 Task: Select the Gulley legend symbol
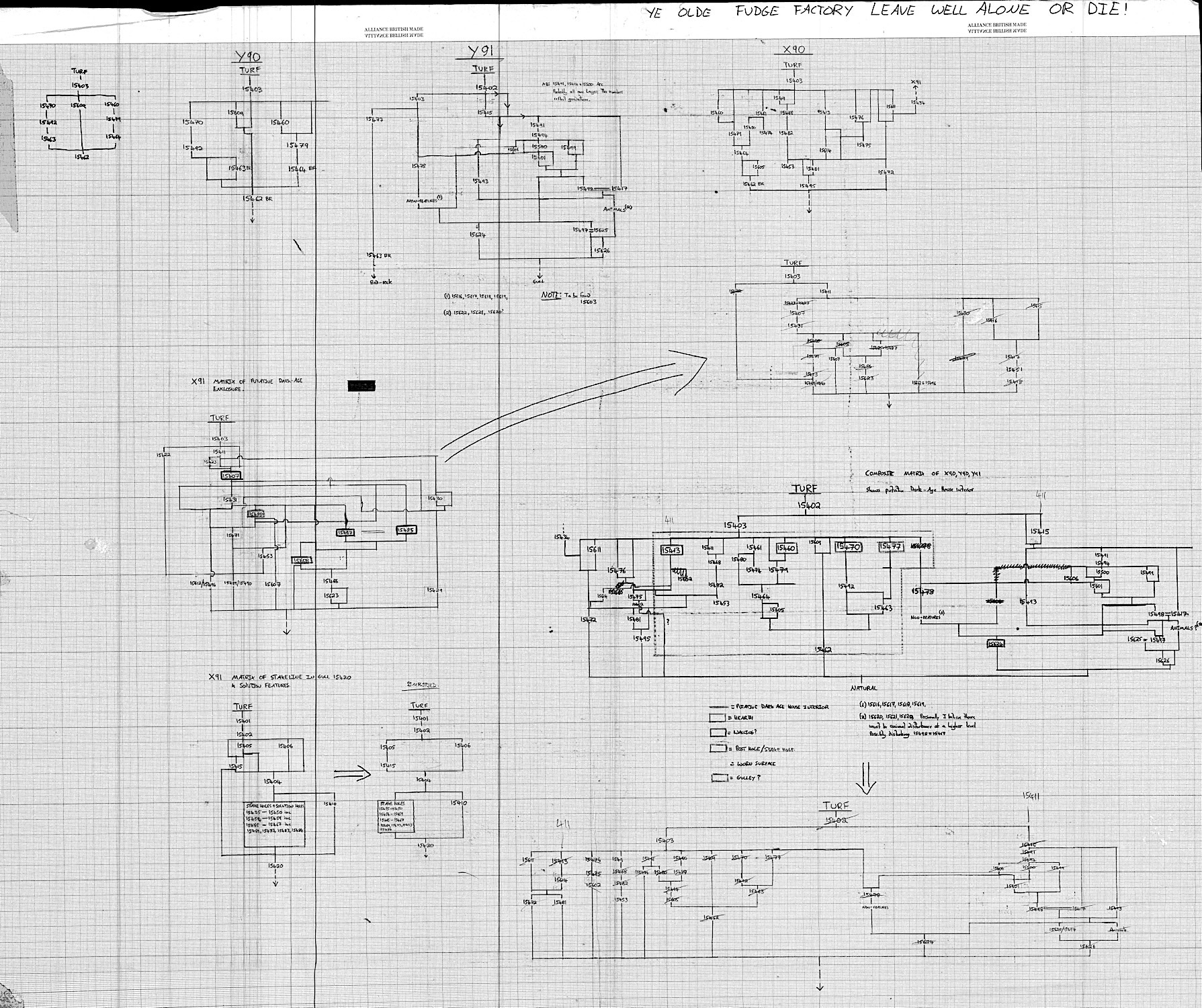[x=720, y=778]
